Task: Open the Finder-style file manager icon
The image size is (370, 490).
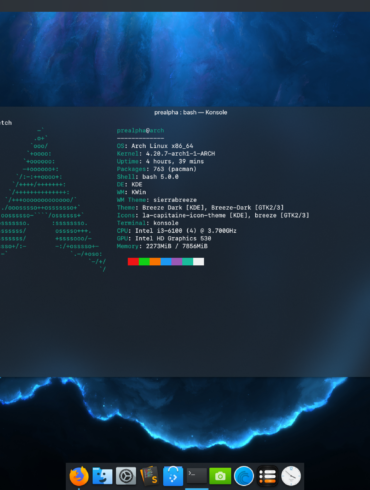Action: 102,476
